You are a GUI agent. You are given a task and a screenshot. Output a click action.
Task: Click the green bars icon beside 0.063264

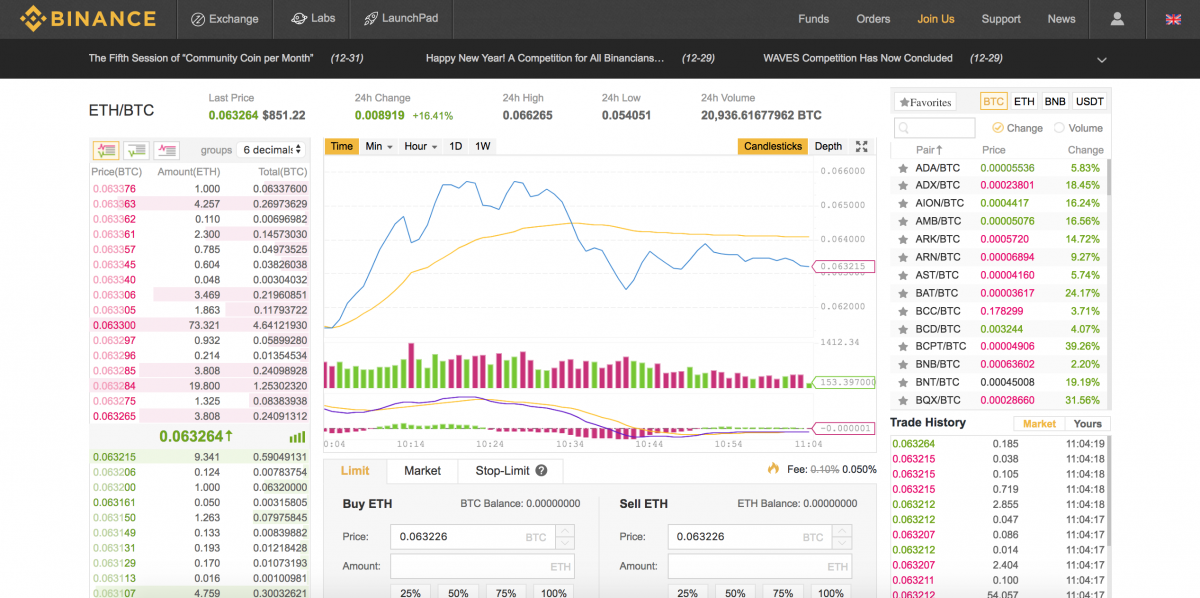tap(297, 437)
